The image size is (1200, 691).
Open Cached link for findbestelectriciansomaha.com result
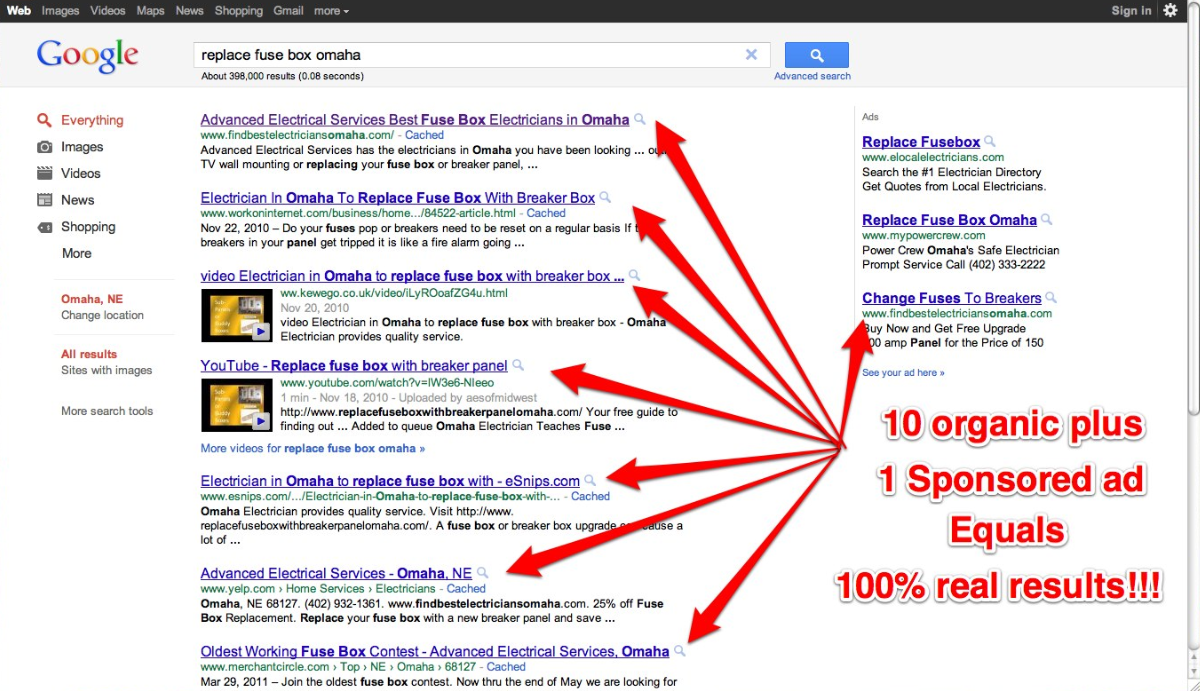[x=425, y=135]
